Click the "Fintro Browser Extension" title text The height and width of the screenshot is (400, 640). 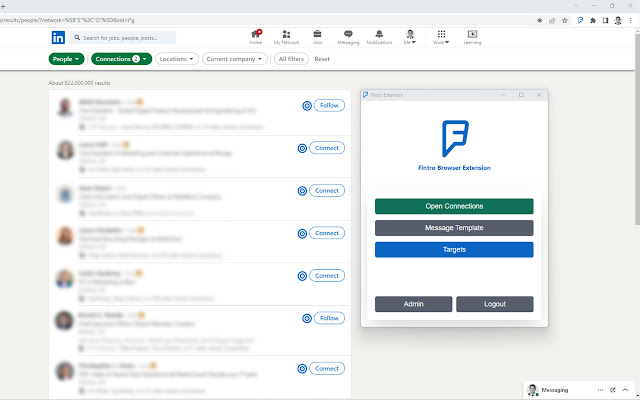454,168
